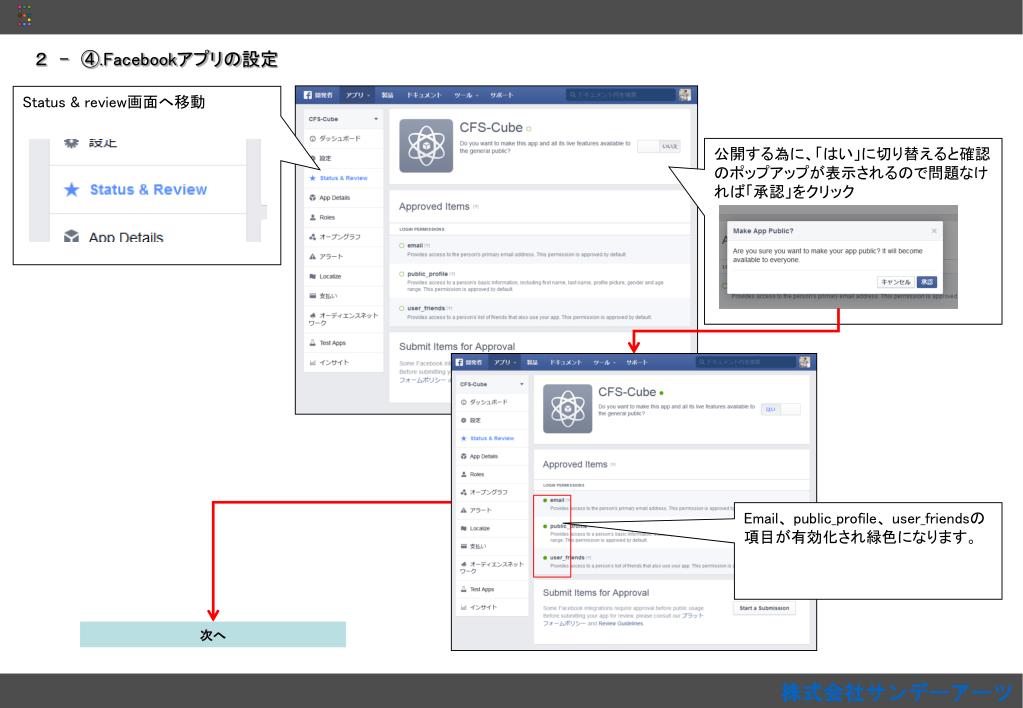Open オーディエンスネットワーク in upper screenshot sidebar
Image resolution: width=1023 pixels, height=708 pixels.
coord(343,319)
